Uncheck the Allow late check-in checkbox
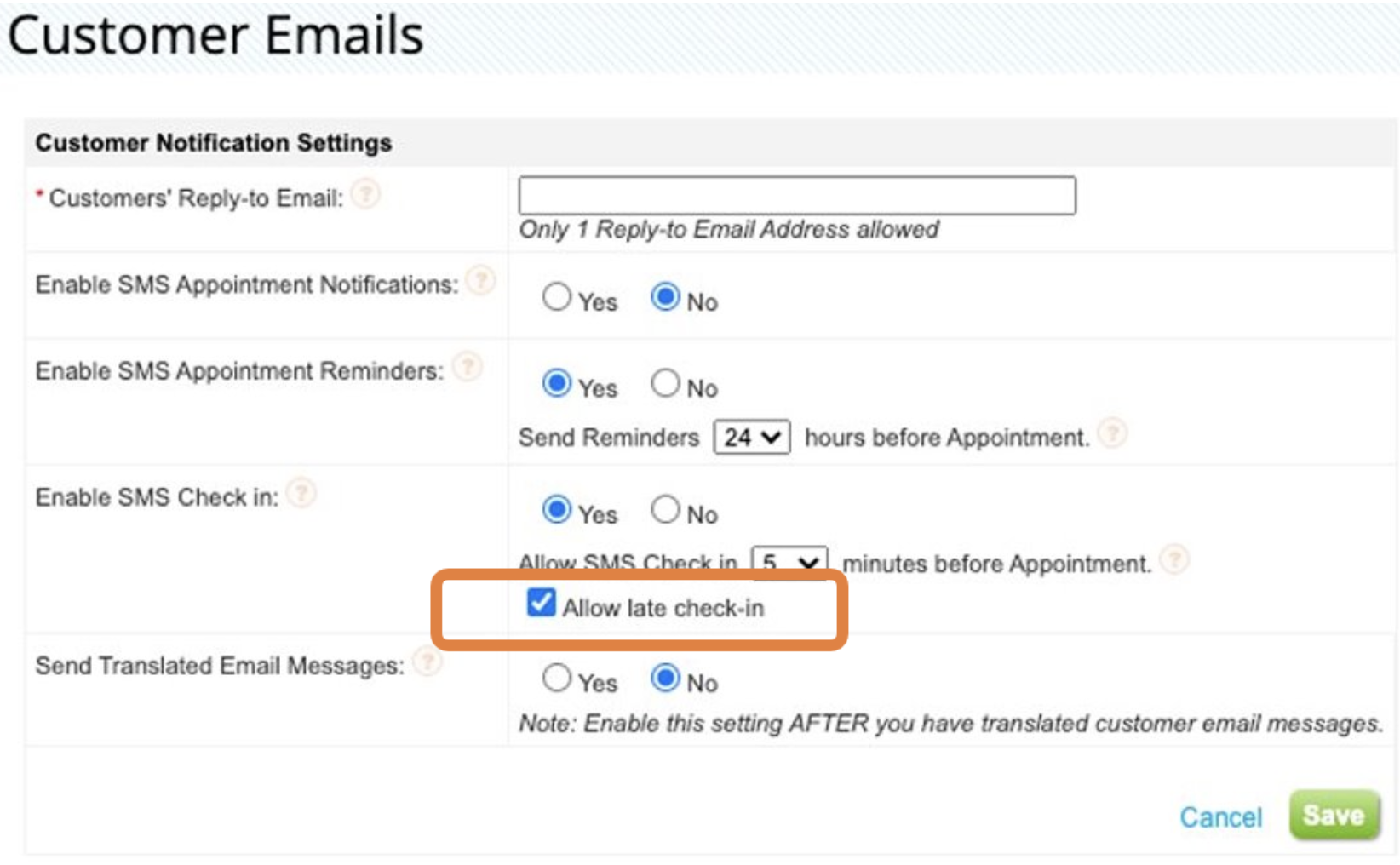Viewport: 1400px width, 865px height. pos(542,603)
